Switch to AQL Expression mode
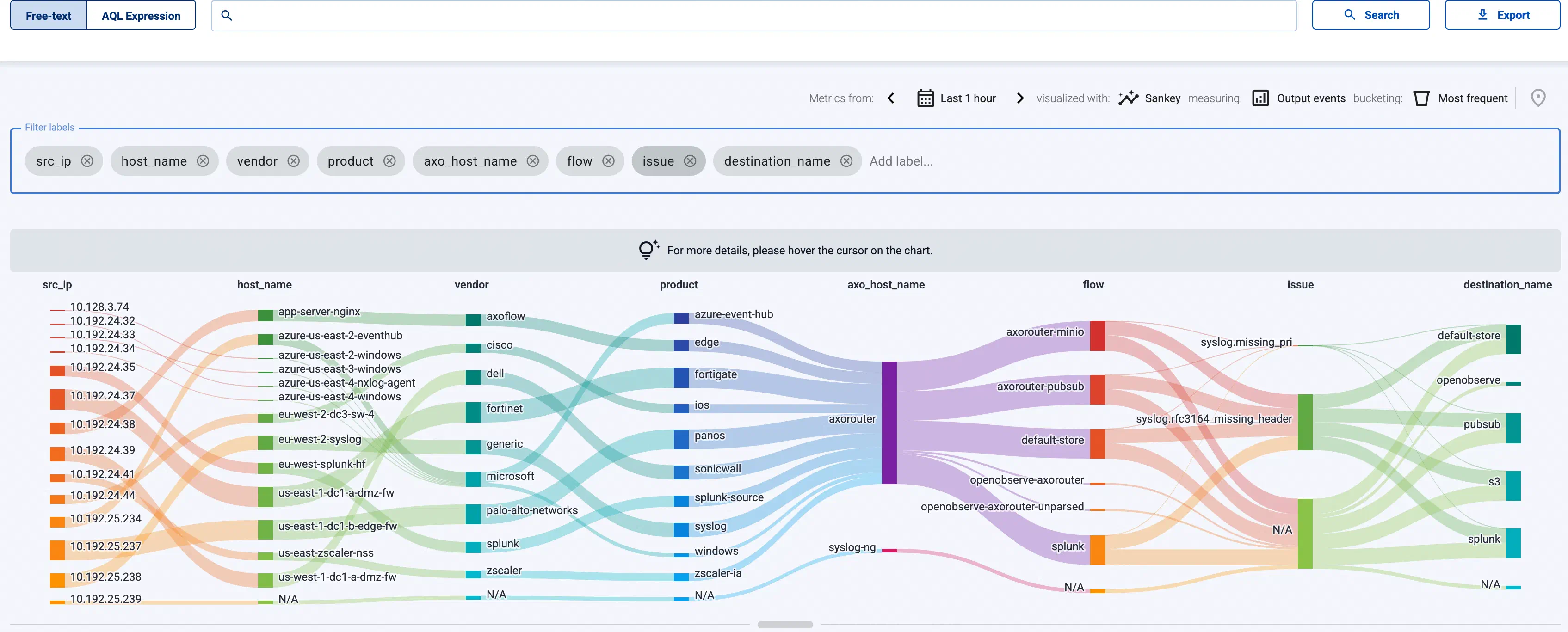This screenshot has height=632, width=1568. 141,15
